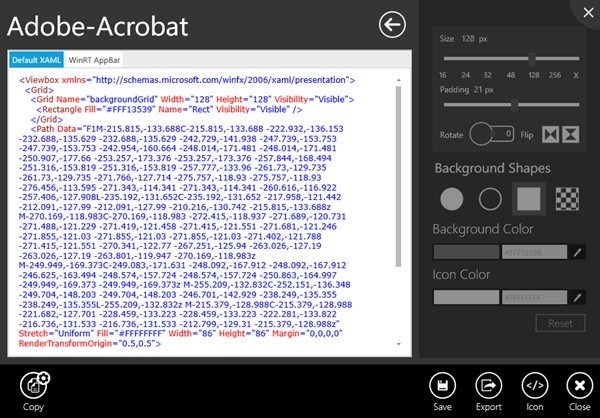Image resolution: width=600 pixels, height=418 pixels.
Task: Click the Adobe-Acrobat title
Action: pos(98,26)
